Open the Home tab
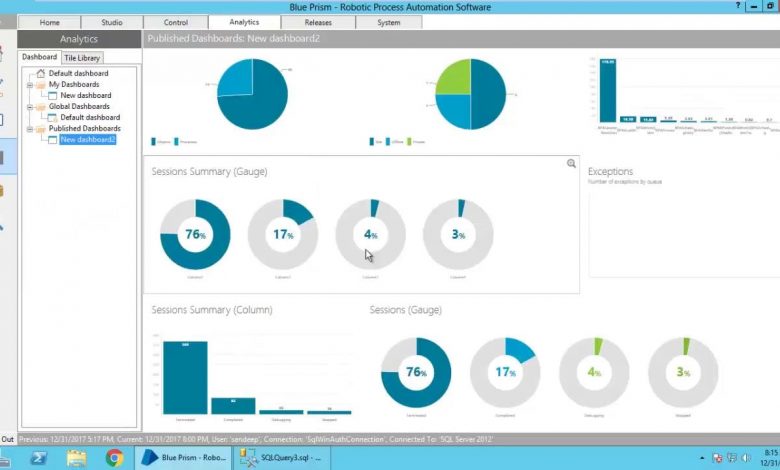The height and width of the screenshot is (470, 780). point(49,22)
